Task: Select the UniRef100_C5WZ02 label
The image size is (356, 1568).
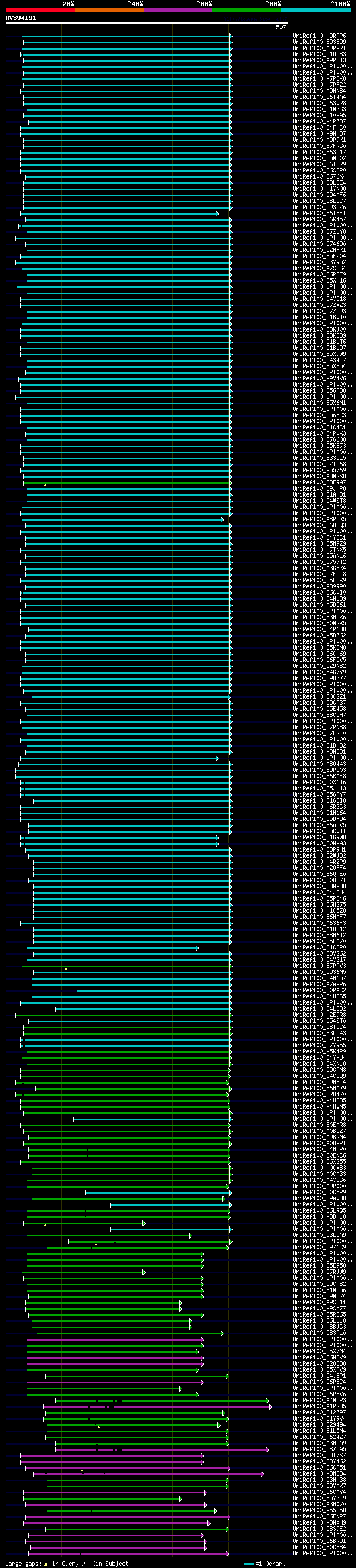Action: click(319, 159)
